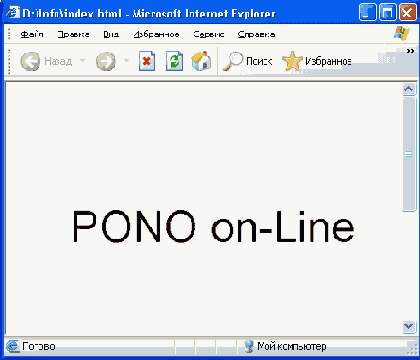The width and height of the screenshot is (420, 360).
Task: Click the PONO on-Line heading text
Action: click(x=213, y=227)
